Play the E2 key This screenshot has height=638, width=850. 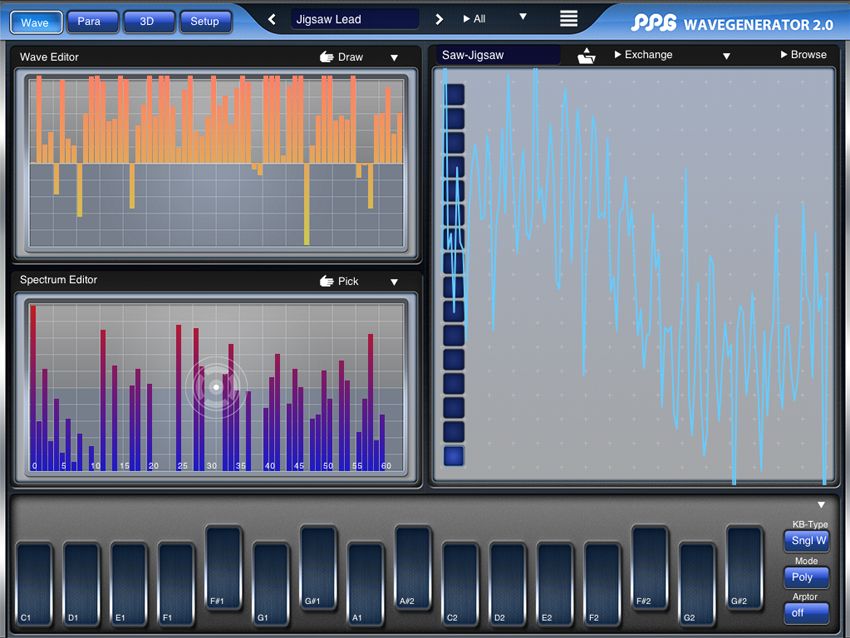coord(555,584)
